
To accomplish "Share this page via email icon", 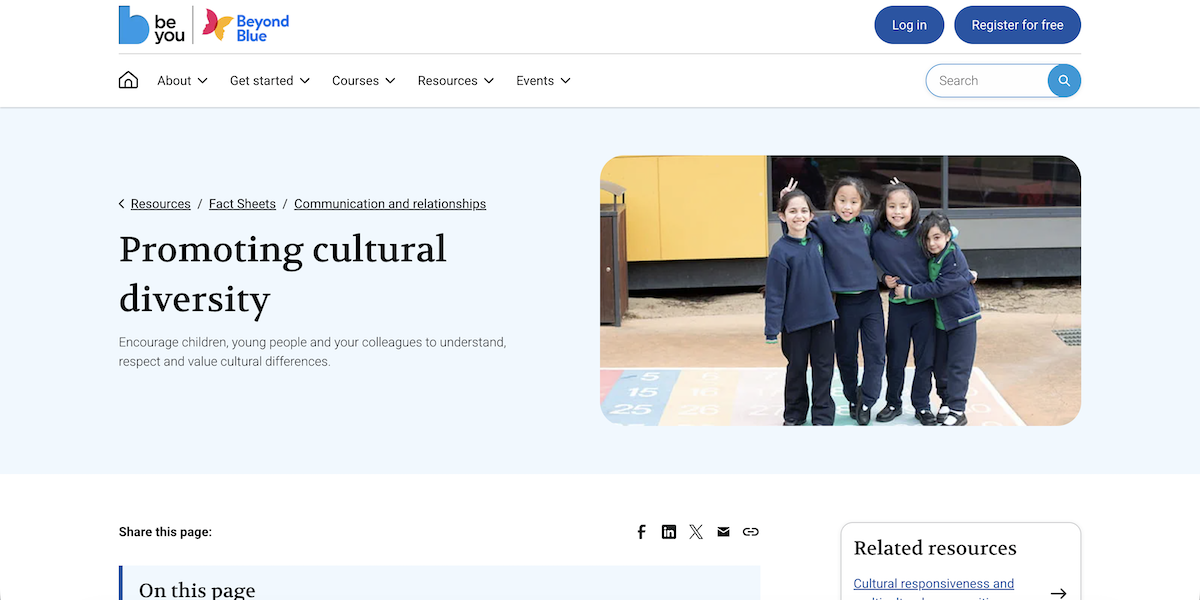I will (723, 532).
